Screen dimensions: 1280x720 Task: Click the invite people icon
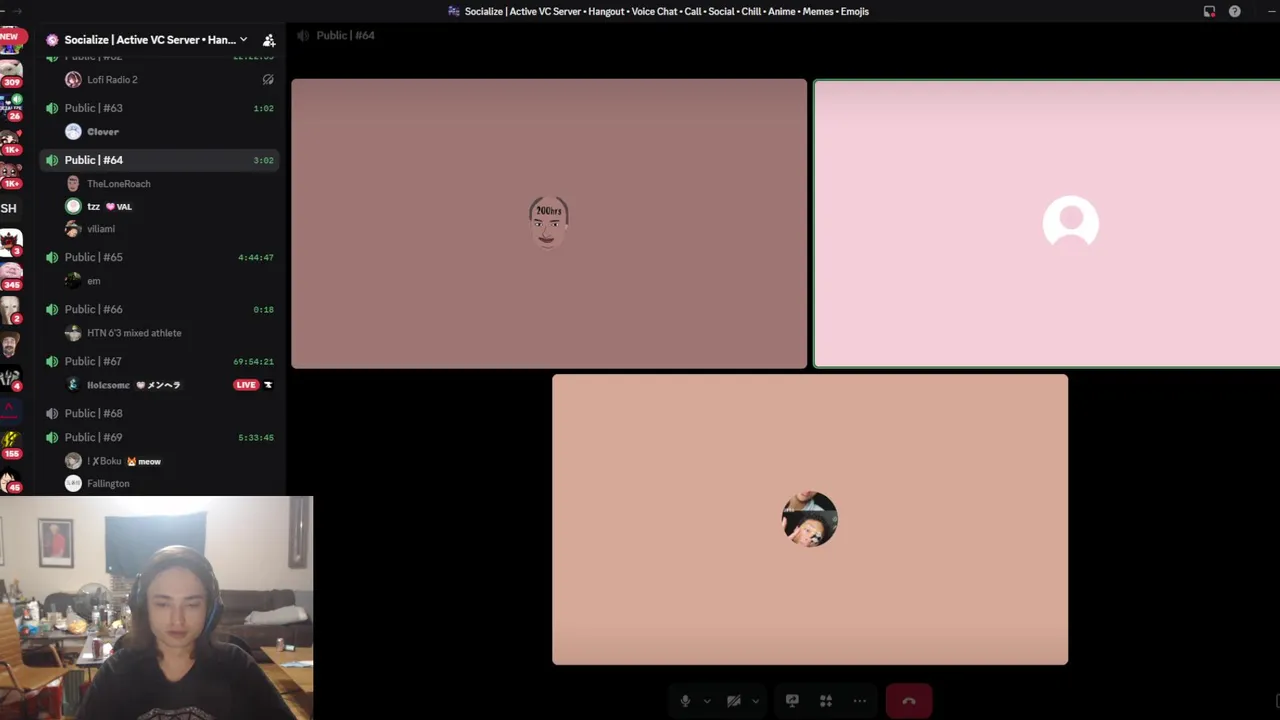pyautogui.click(x=269, y=40)
